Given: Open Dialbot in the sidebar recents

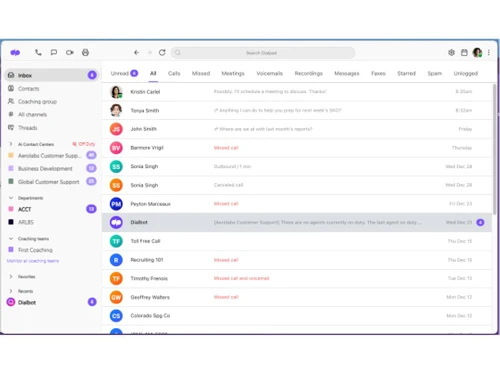Looking at the screenshot, I should click(x=52, y=302).
